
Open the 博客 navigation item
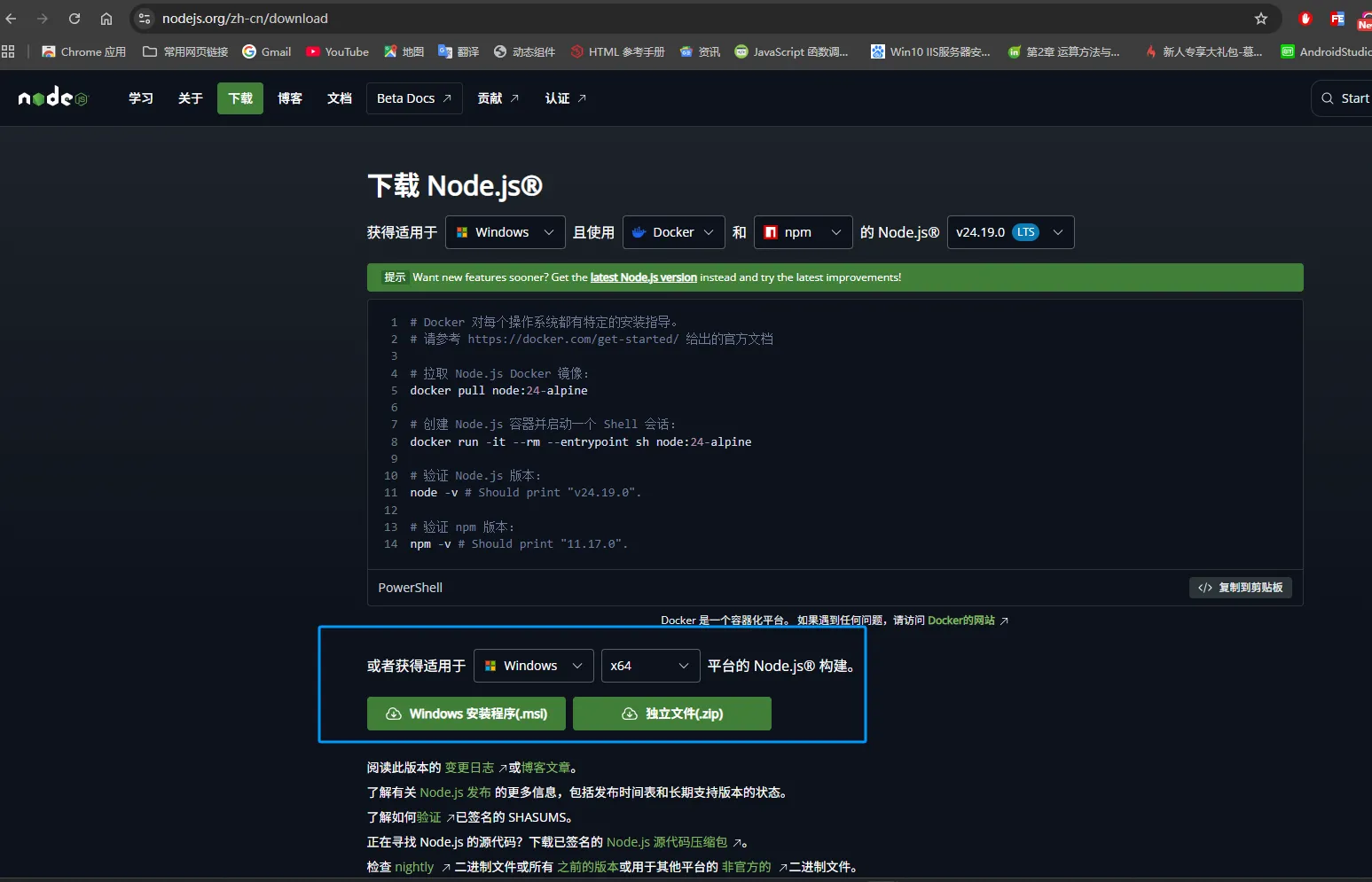coord(290,98)
